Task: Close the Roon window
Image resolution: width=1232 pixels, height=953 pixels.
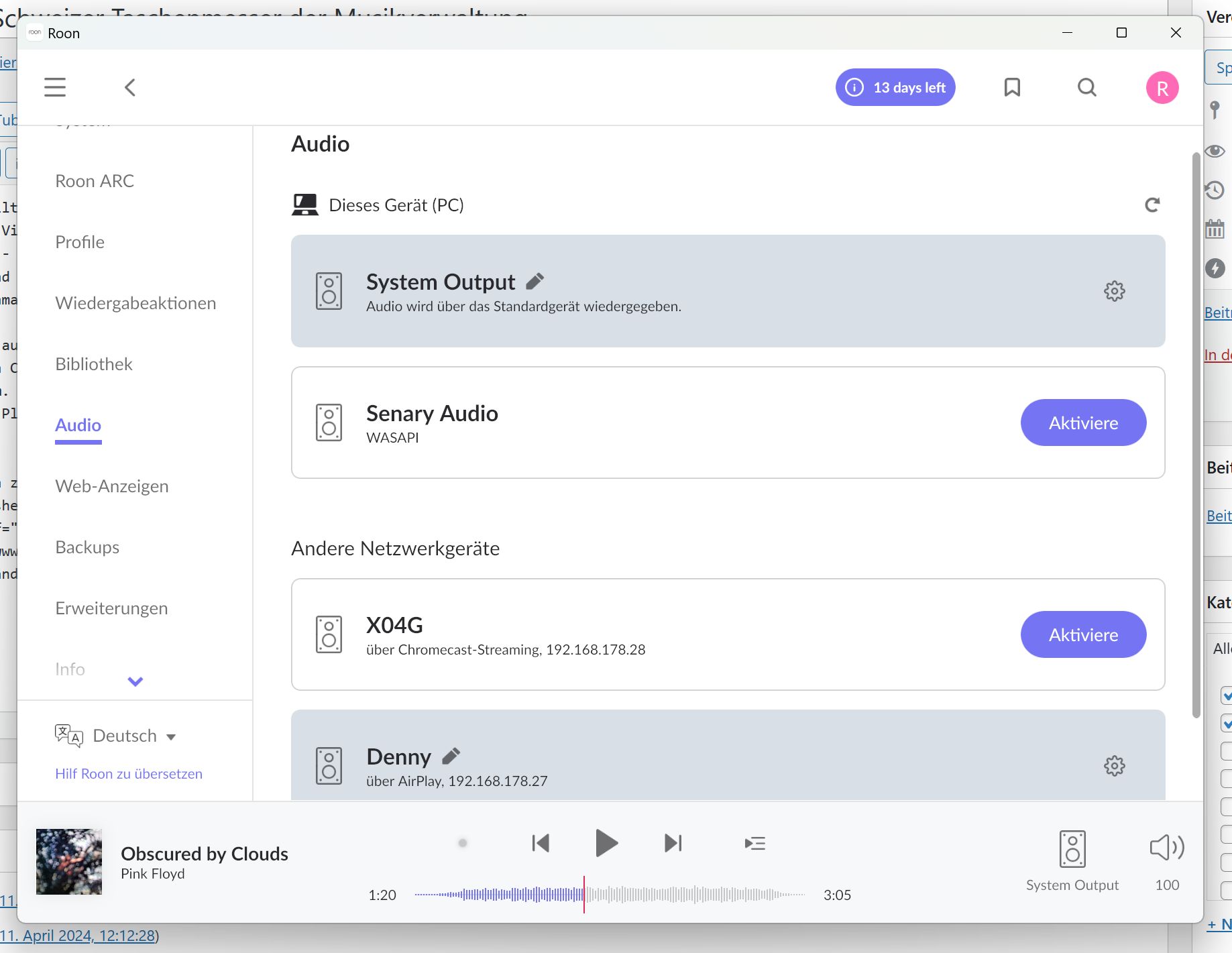Action: (x=1176, y=32)
